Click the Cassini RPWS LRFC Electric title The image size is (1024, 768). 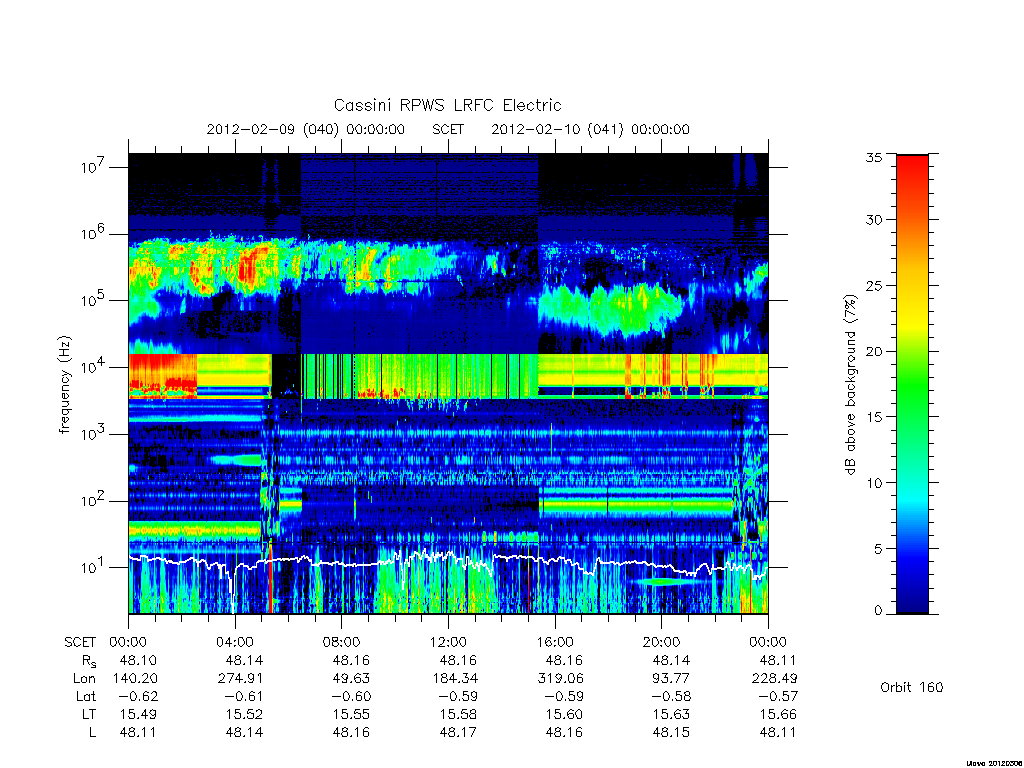[447, 105]
